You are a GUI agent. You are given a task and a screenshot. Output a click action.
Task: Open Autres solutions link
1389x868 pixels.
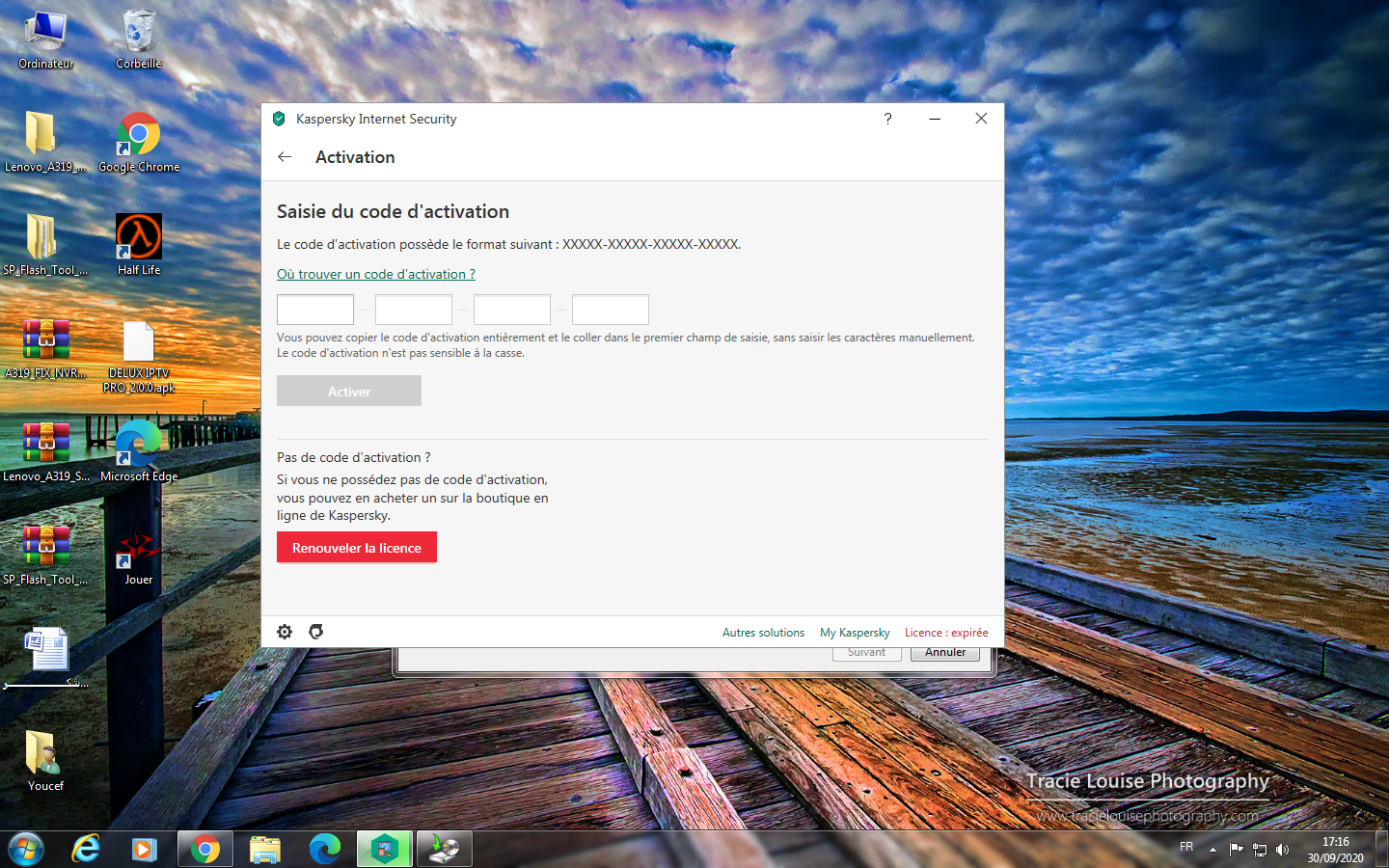pos(763,633)
